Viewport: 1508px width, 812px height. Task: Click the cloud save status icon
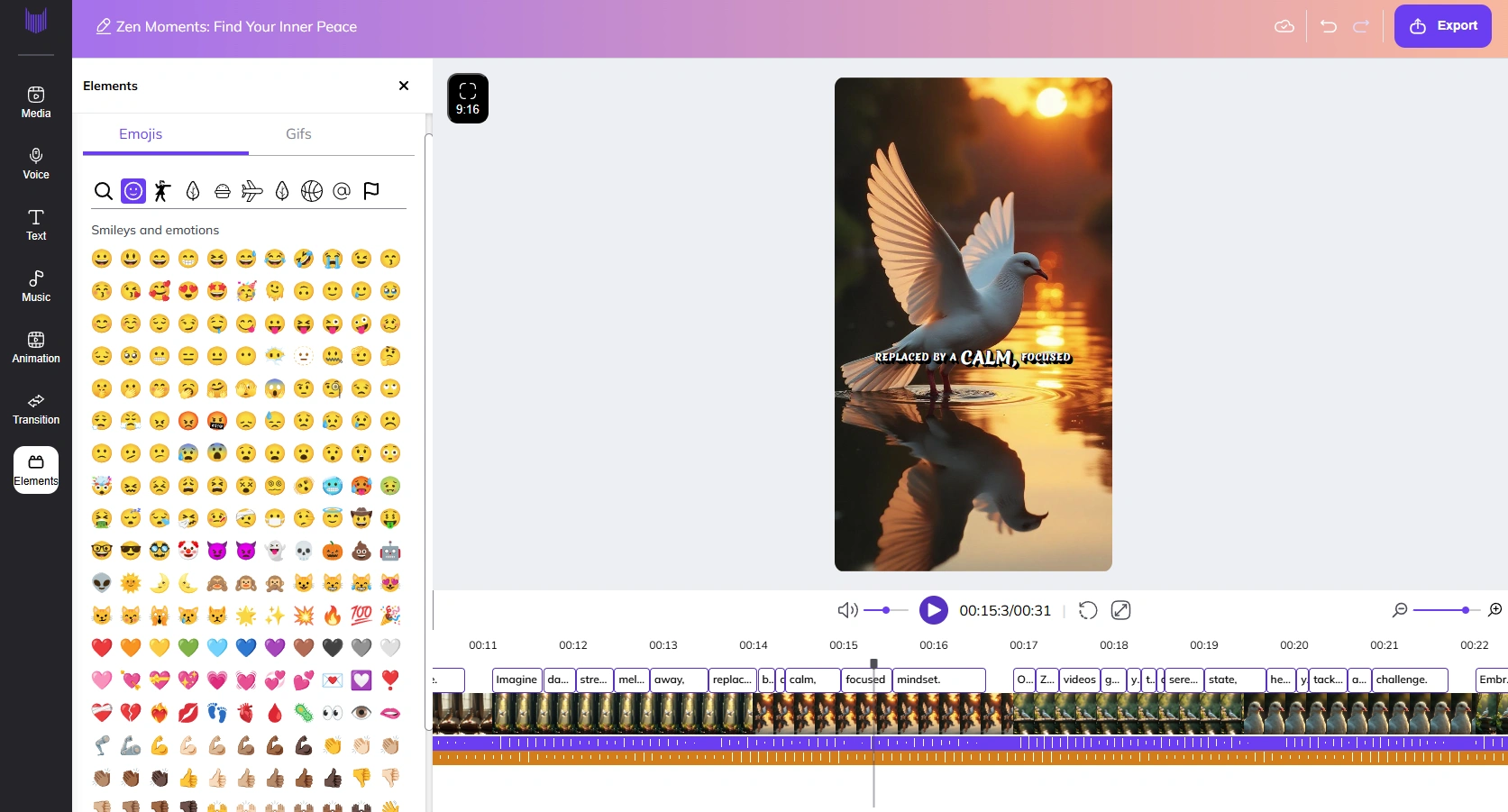(1284, 26)
